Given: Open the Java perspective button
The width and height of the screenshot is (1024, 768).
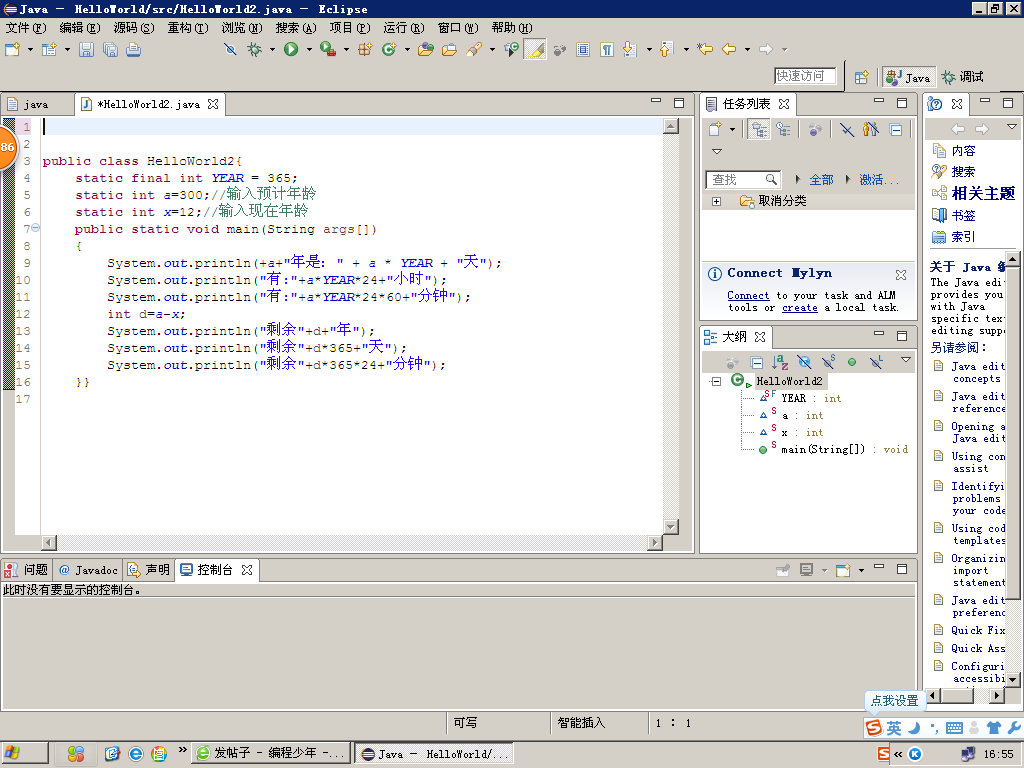Looking at the screenshot, I should click(908, 77).
